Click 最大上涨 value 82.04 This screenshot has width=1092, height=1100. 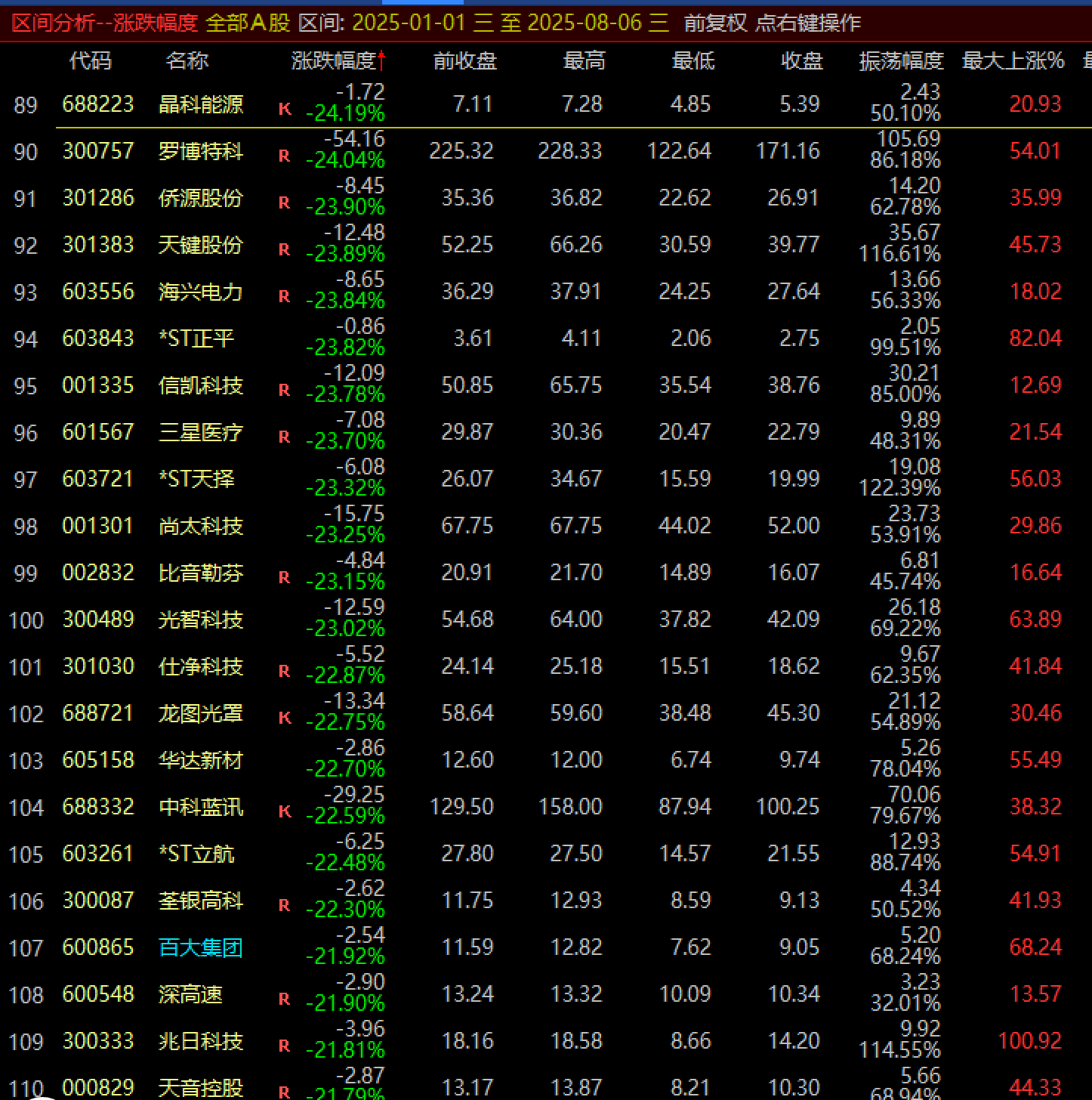pyautogui.click(x=1035, y=338)
